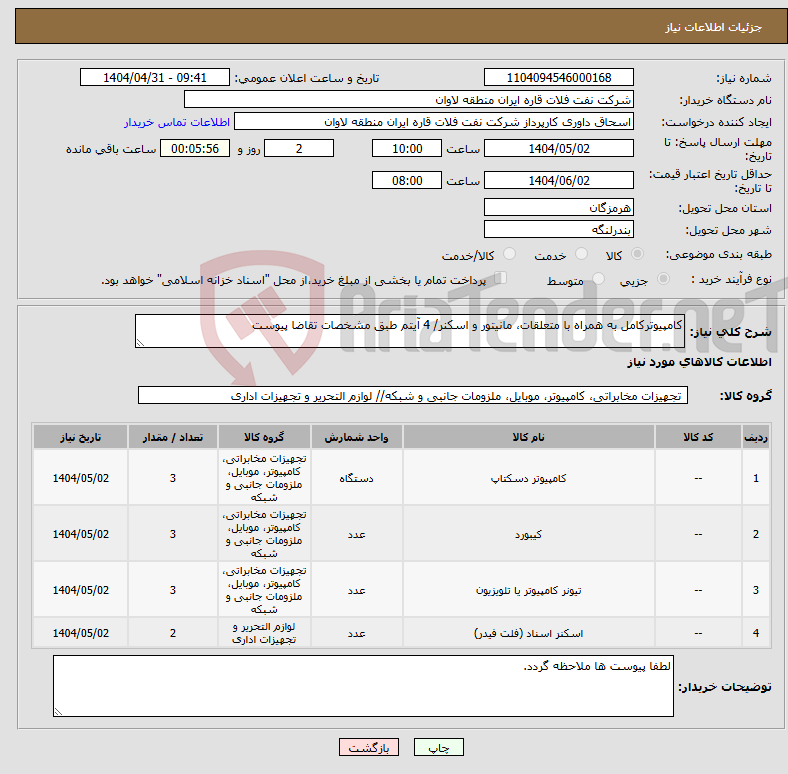Toggle the Islamic treasury payment checkbox

coord(501,277)
